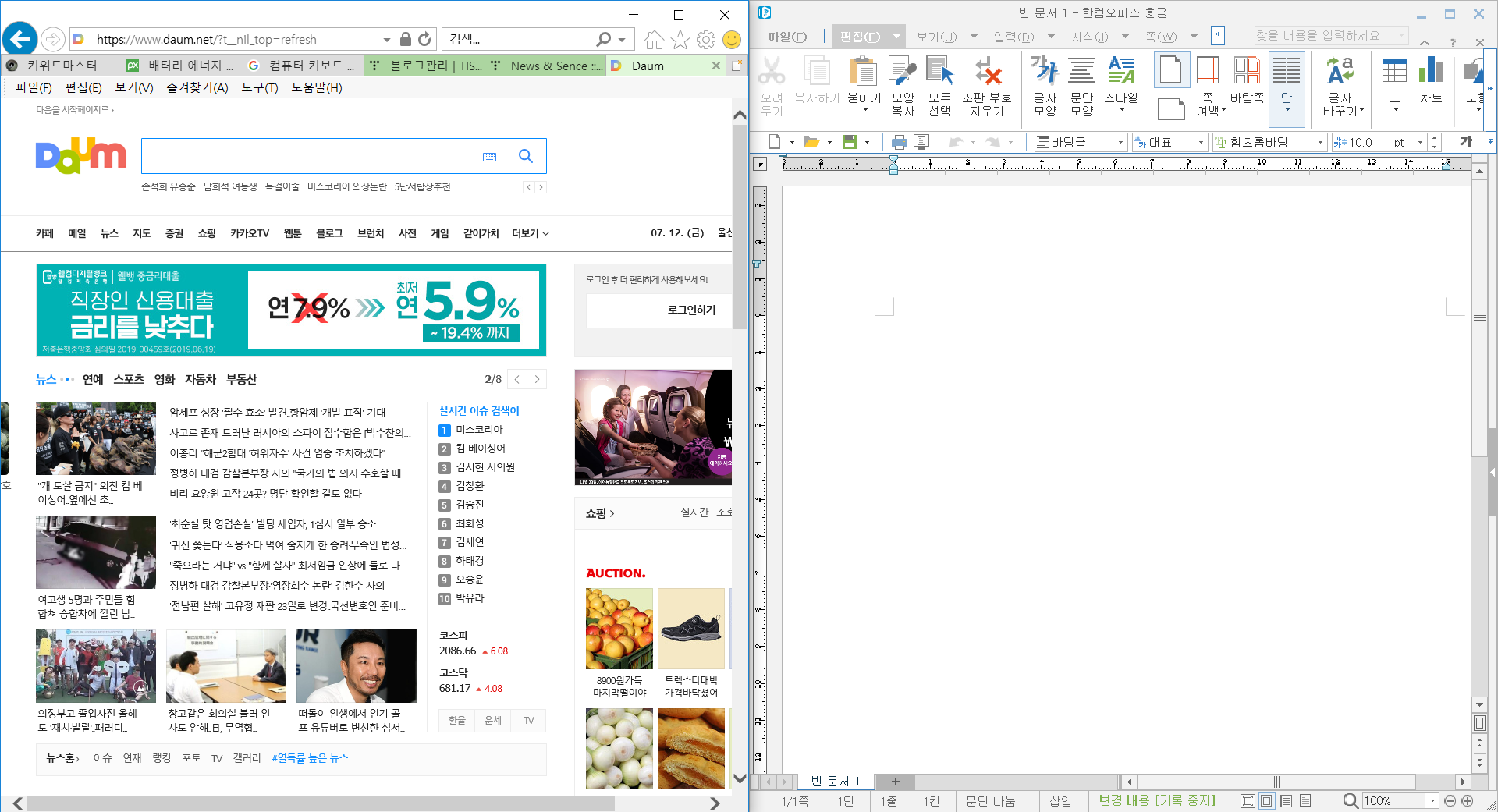This screenshot has height=812, width=1498.
Task: Toggle the third view mode icon in status bar
Action: point(1287,801)
